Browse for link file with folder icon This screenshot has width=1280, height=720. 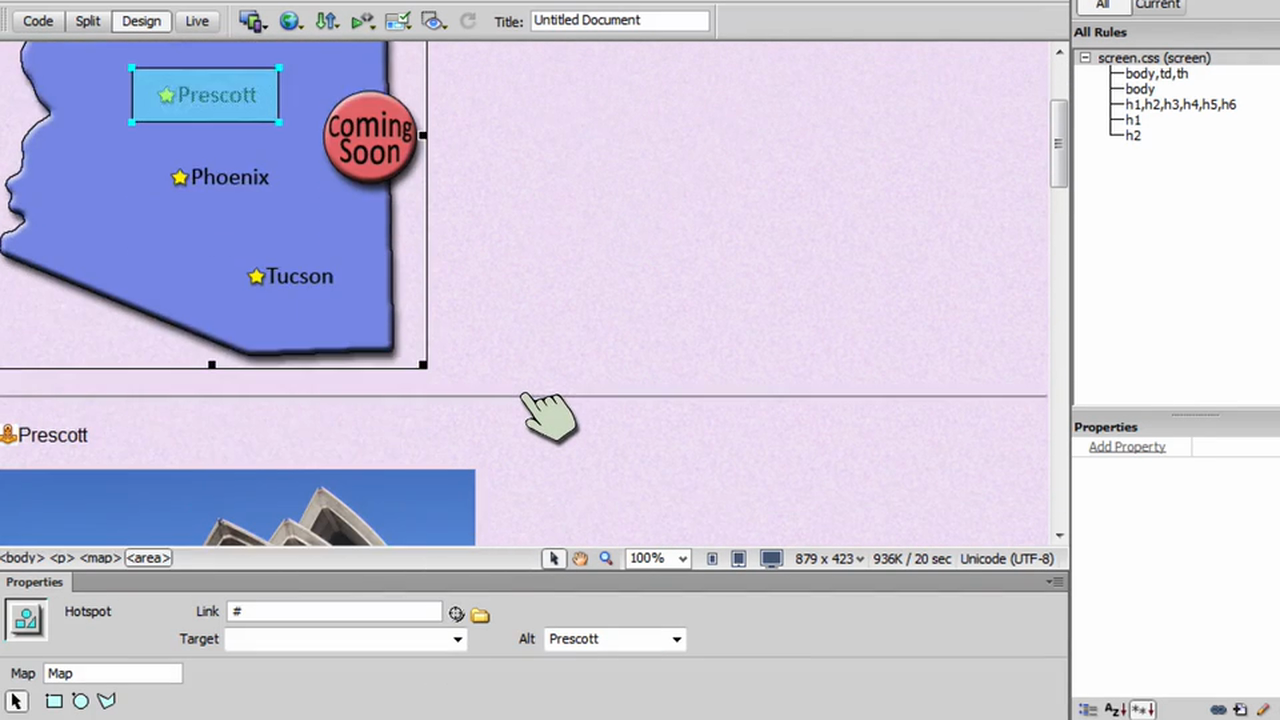click(x=480, y=615)
